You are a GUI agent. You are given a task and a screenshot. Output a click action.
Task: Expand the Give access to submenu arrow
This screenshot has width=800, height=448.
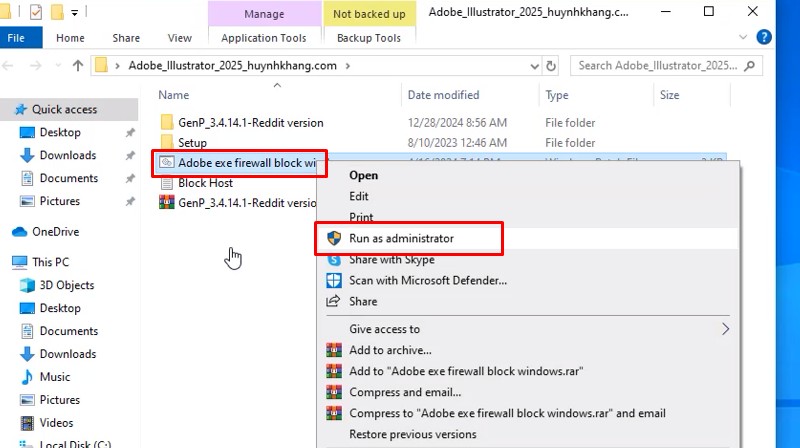point(726,329)
